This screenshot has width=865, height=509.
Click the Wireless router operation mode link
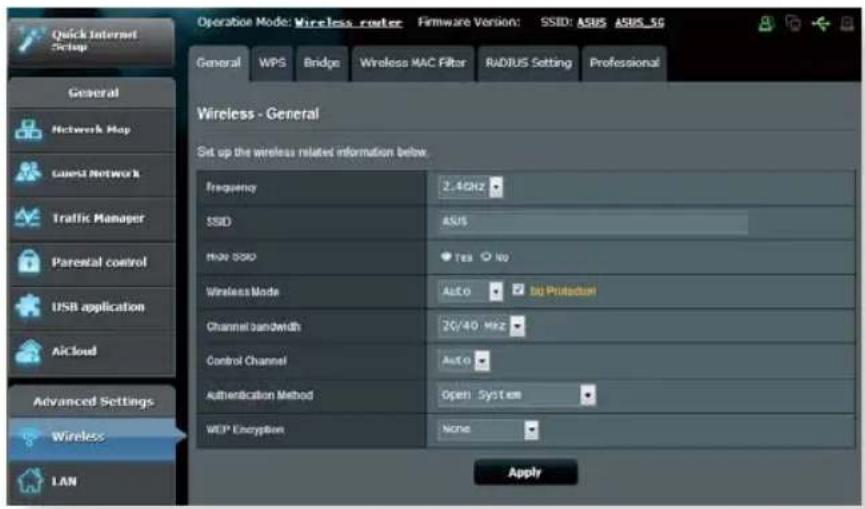coord(348,23)
